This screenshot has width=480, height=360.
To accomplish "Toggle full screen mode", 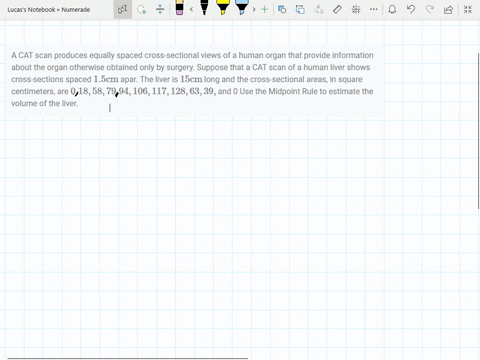I will 468,9.
